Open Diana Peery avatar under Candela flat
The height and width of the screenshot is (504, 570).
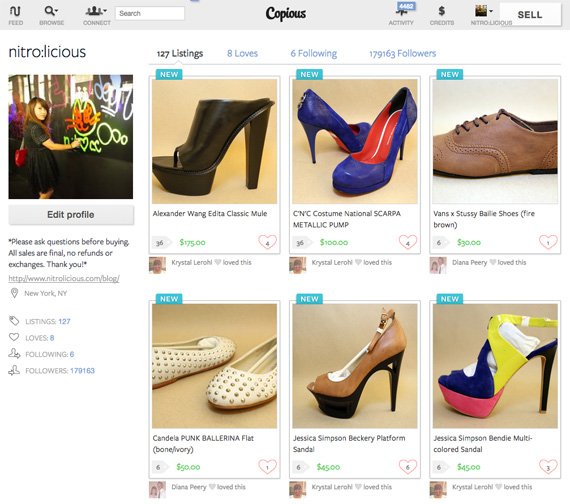coord(157,489)
